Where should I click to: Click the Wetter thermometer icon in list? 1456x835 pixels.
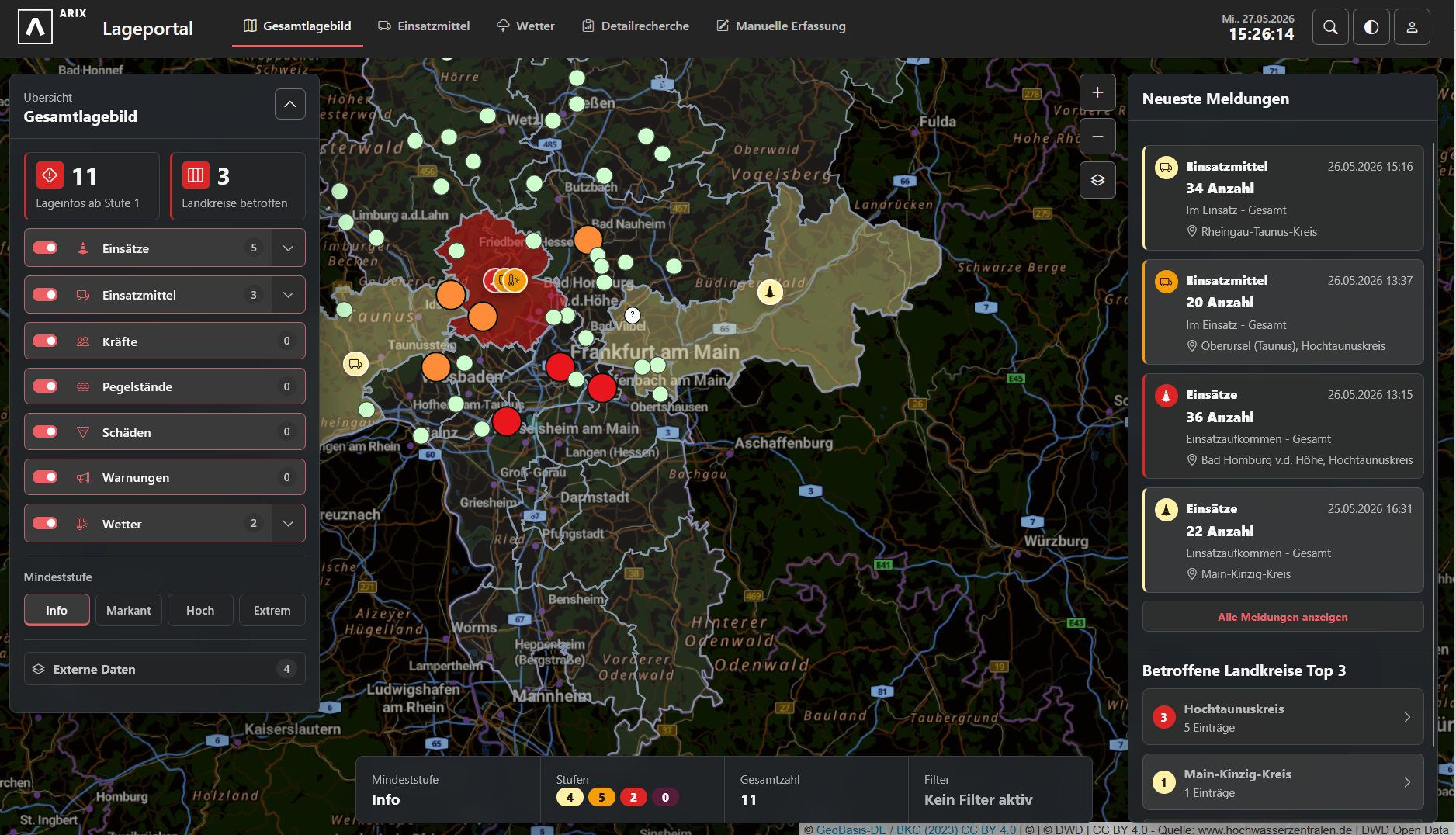(x=83, y=524)
